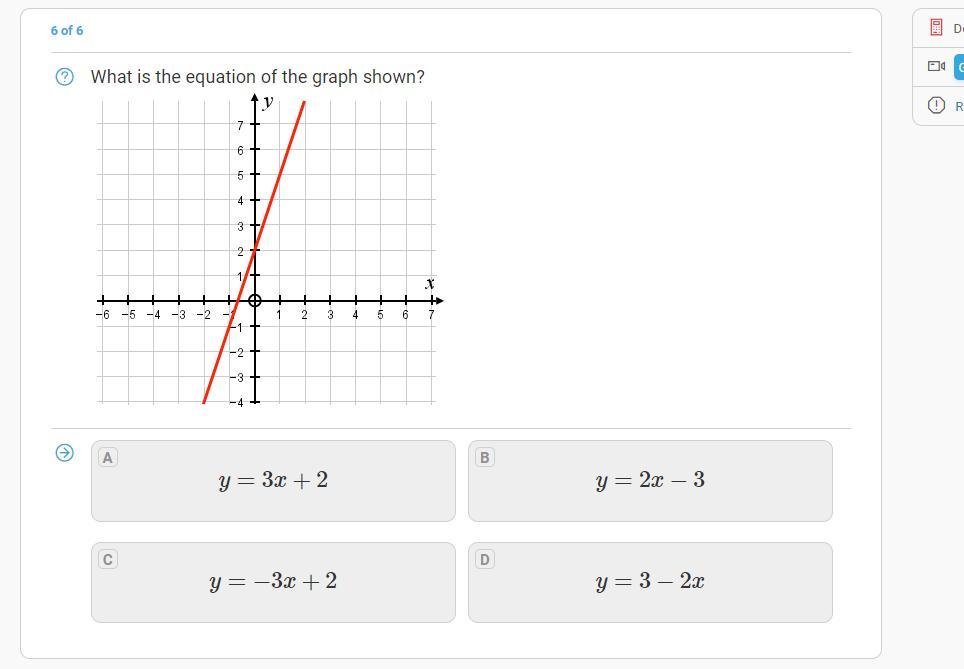Click the arrow icon beside the answers

click(65, 453)
